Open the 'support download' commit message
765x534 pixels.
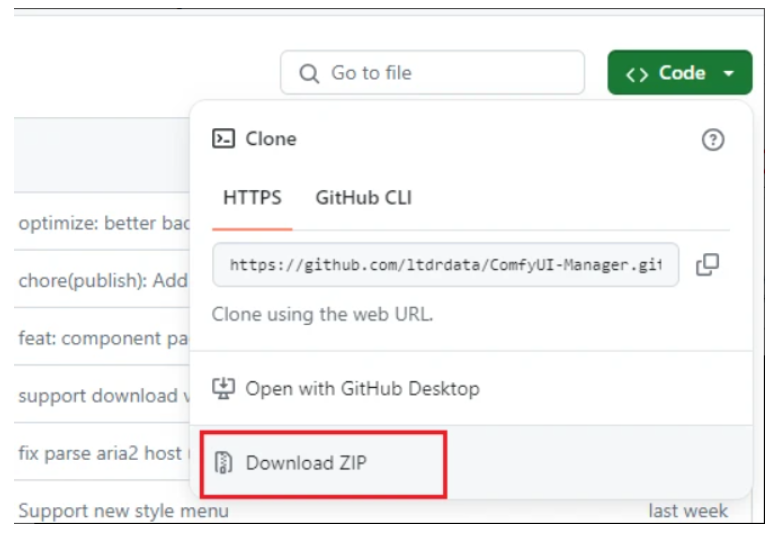104,396
